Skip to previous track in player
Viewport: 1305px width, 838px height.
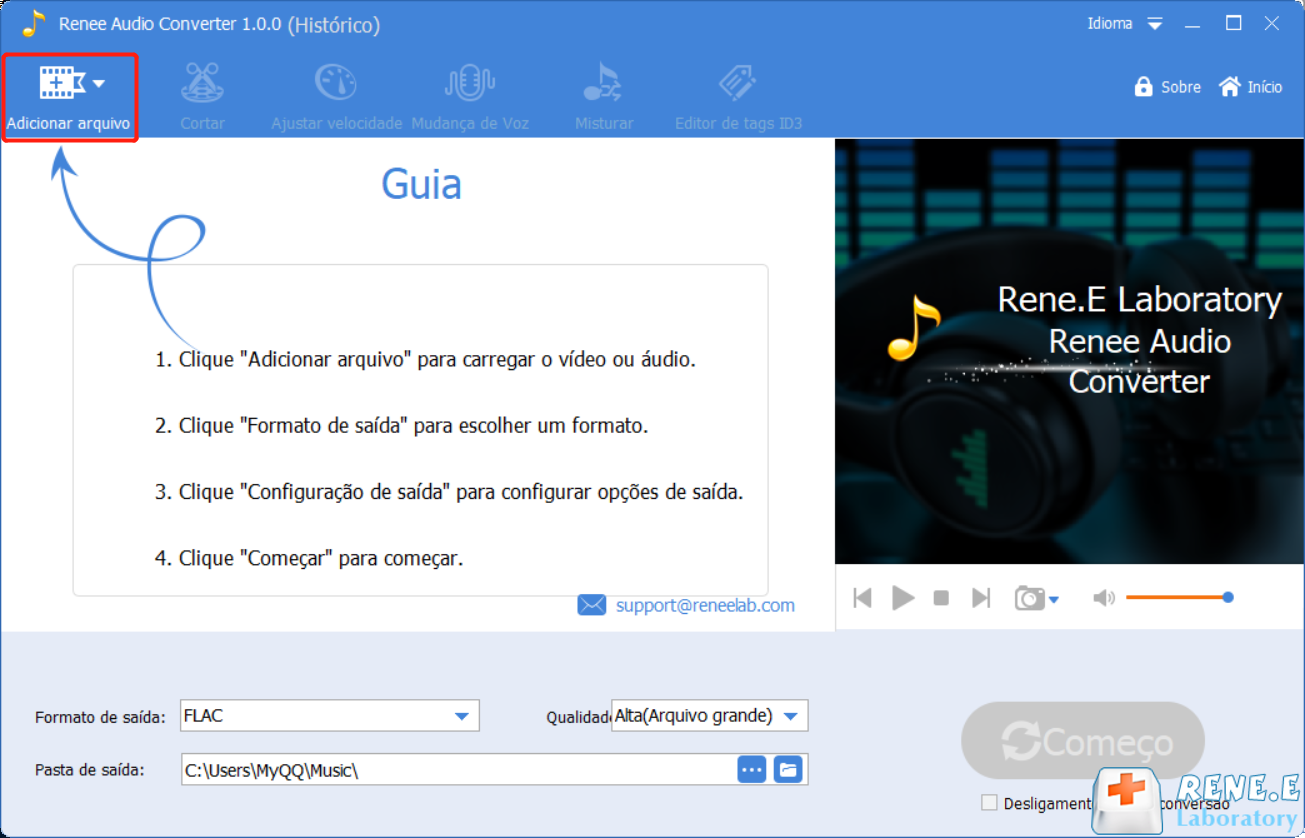[x=862, y=598]
